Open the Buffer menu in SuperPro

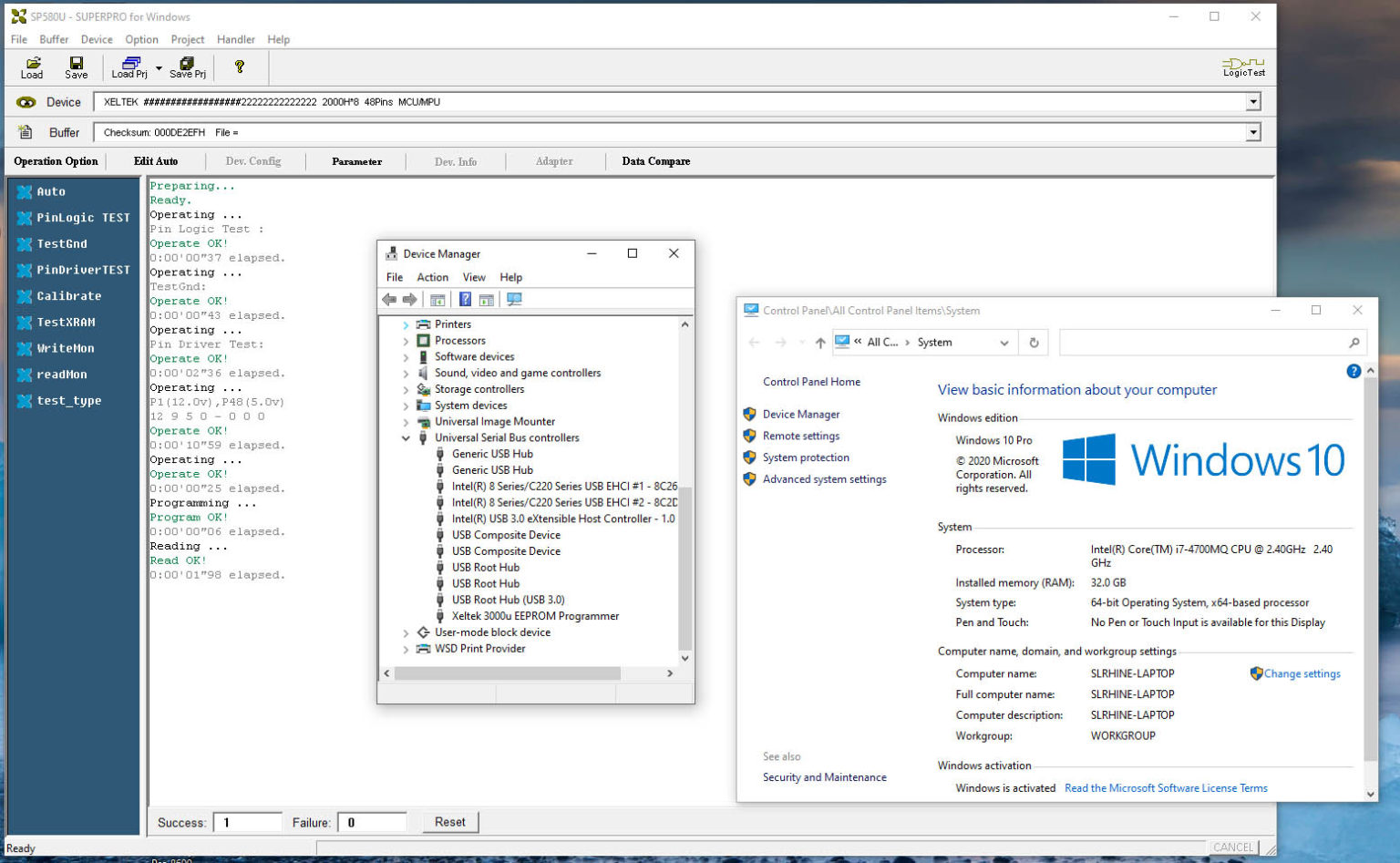coord(54,39)
